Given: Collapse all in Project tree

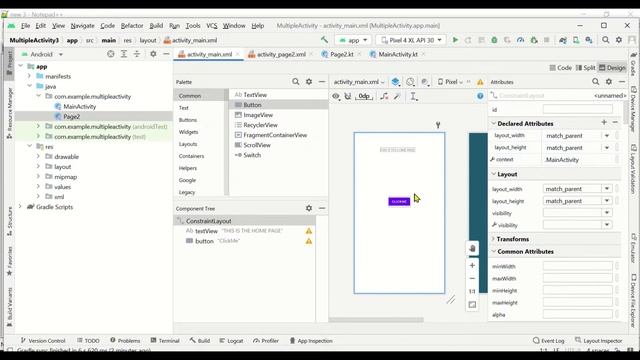Looking at the screenshot, I should point(137,54).
